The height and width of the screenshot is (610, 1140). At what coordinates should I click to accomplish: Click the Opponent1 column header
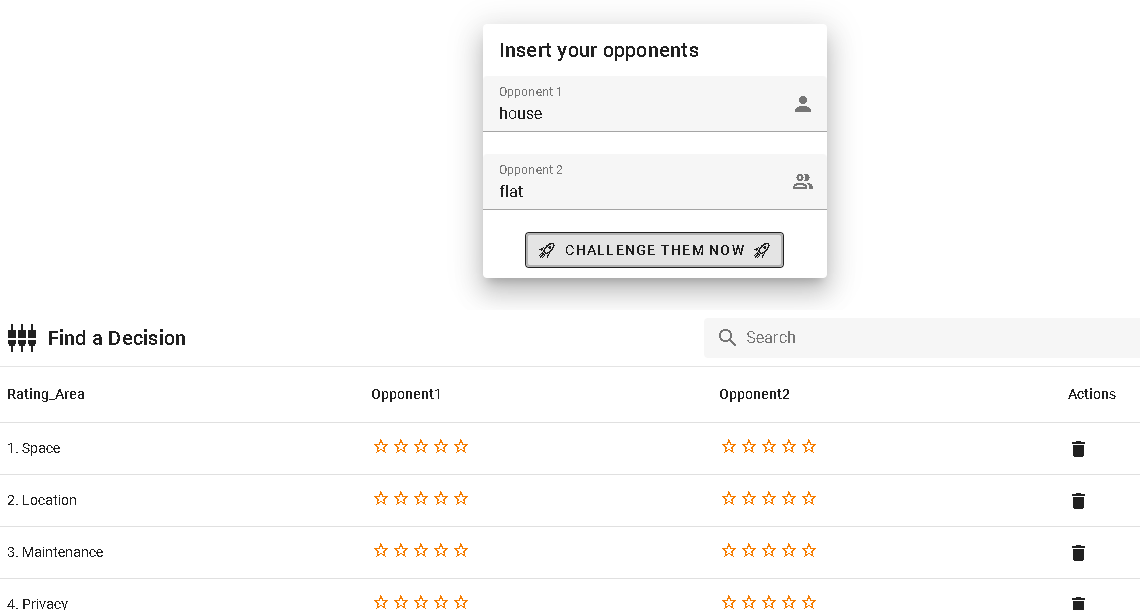(x=406, y=394)
